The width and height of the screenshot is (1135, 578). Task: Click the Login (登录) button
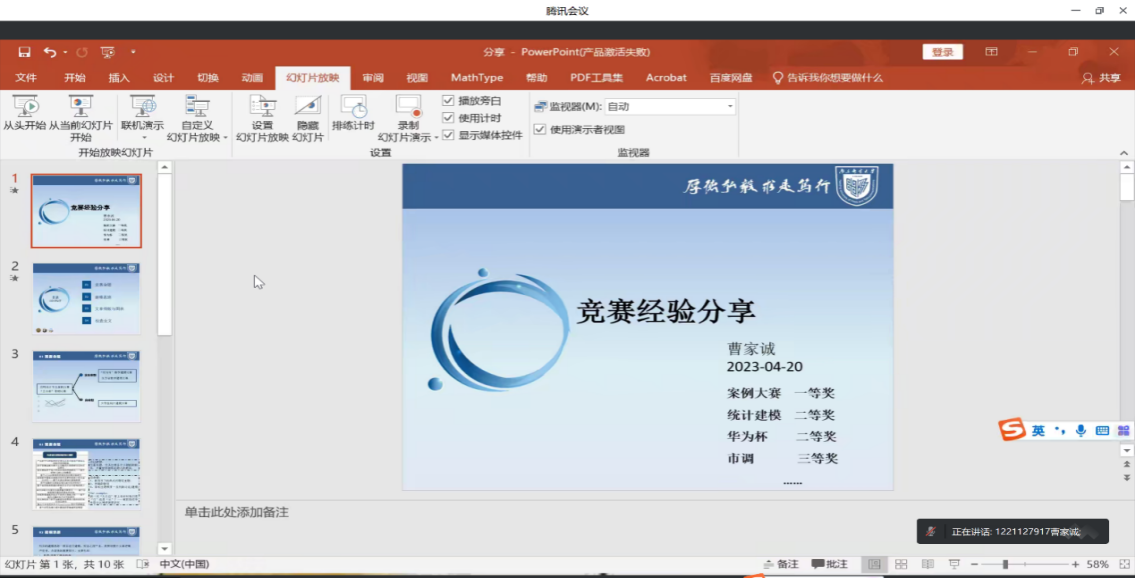click(x=942, y=52)
